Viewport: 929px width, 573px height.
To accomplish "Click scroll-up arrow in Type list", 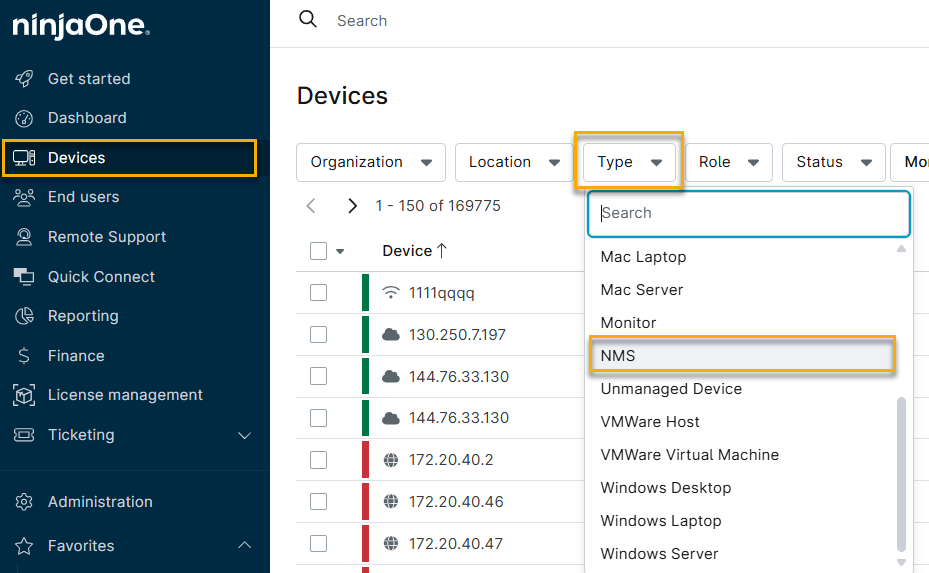I will 901,249.
